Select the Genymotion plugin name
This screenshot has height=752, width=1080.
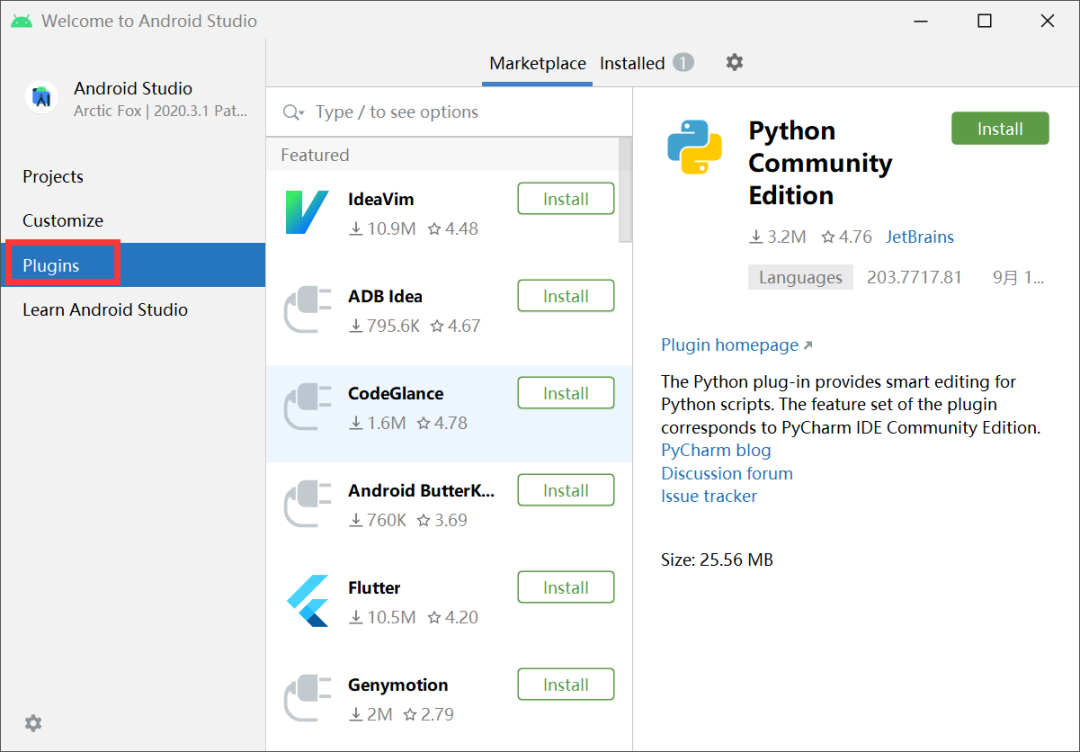point(398,685)
